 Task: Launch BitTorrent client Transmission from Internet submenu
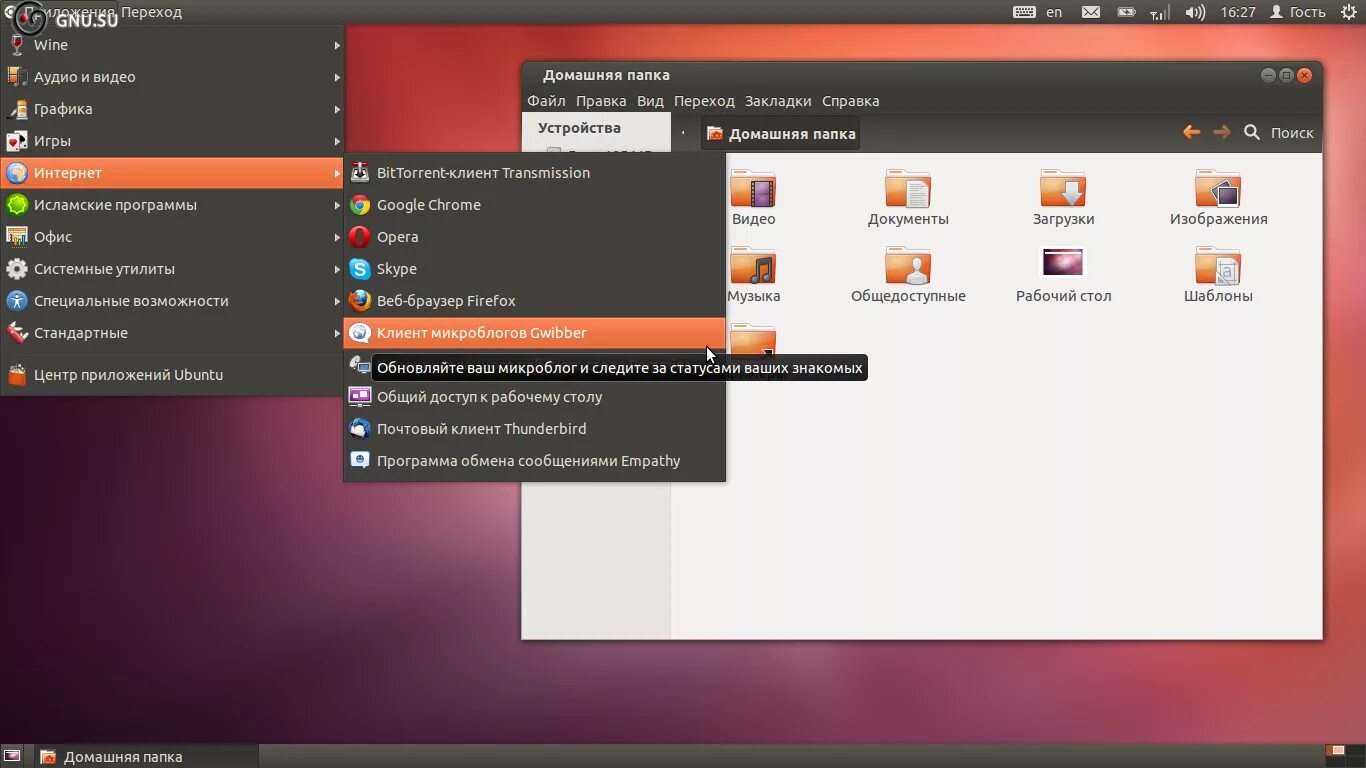[534, 173]
